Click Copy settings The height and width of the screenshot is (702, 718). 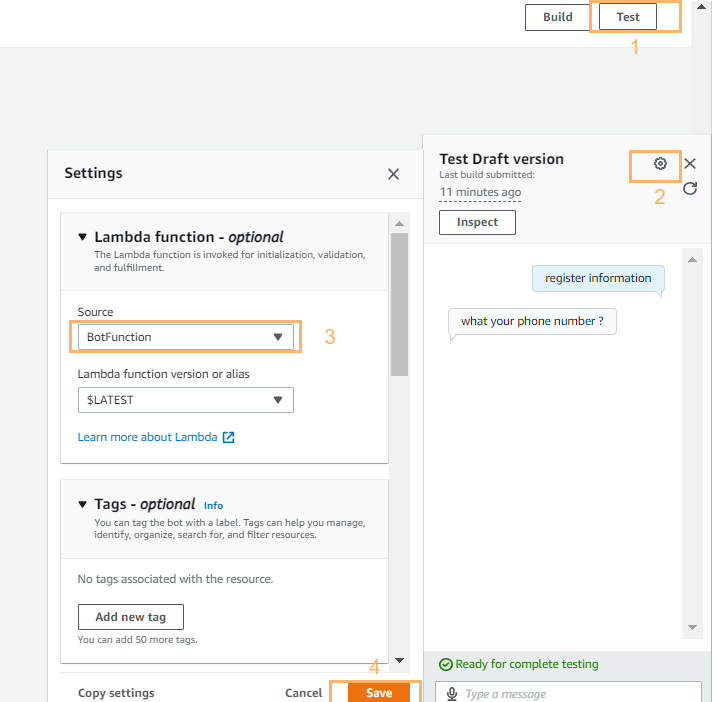tap(116, 693)
